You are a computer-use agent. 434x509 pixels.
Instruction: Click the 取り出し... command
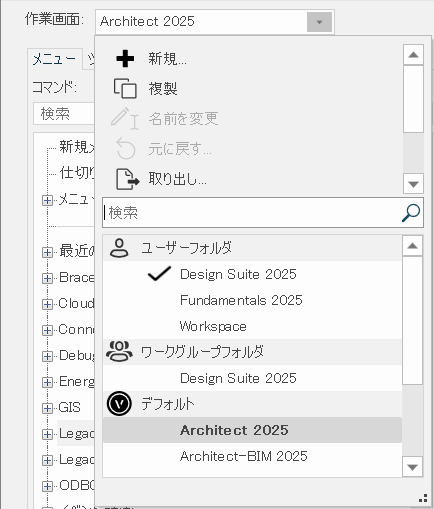(177, 179)
